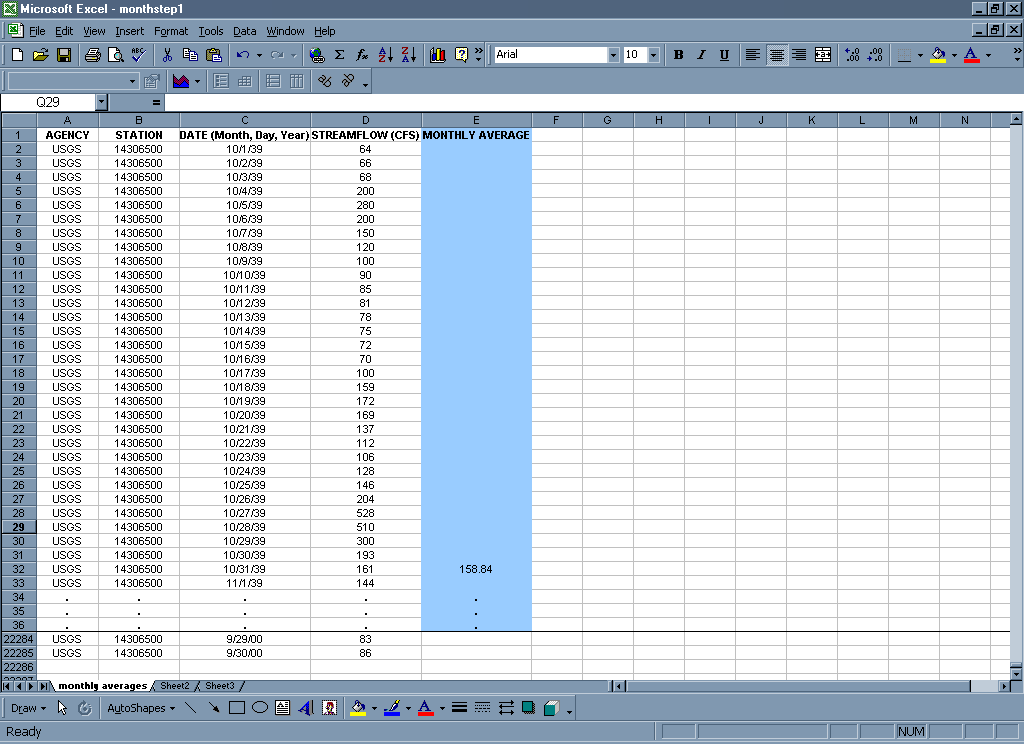Launch the Chart Wizard icon
The width and height of the screenshot is (1024, 744).
click(x=437, y=55)
